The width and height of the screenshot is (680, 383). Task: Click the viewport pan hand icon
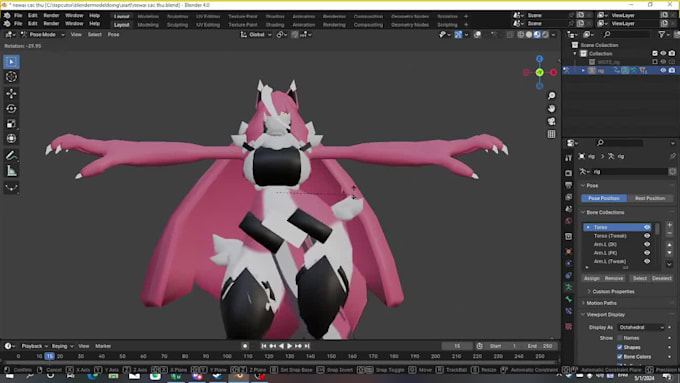click(551, 108)
